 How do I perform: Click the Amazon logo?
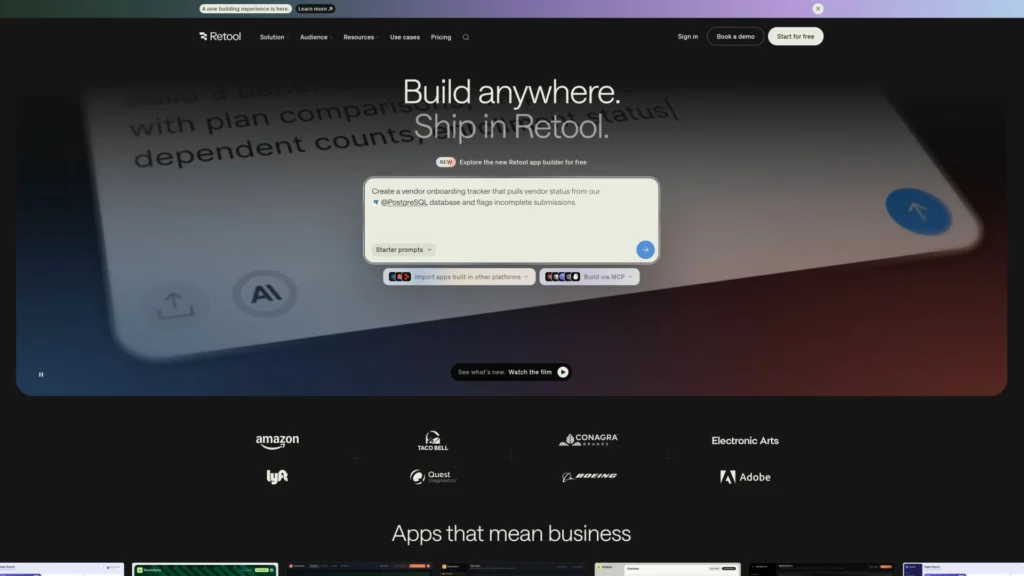[278, 441]
